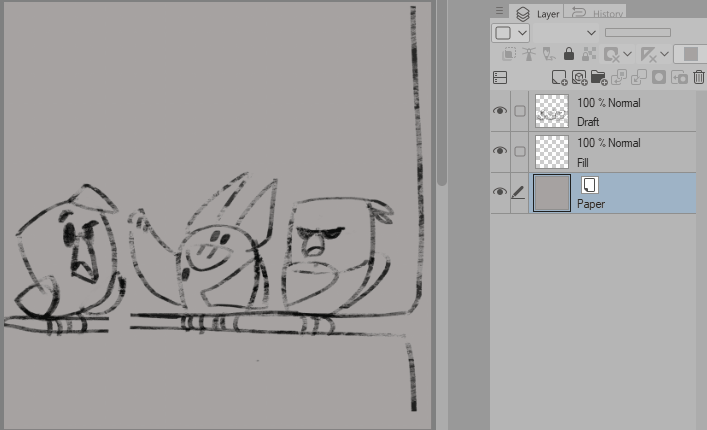Viewport: 707px width, 430px height.
Task: Check the Fill layer selection checkbox
Action: (x=520, y=151)
